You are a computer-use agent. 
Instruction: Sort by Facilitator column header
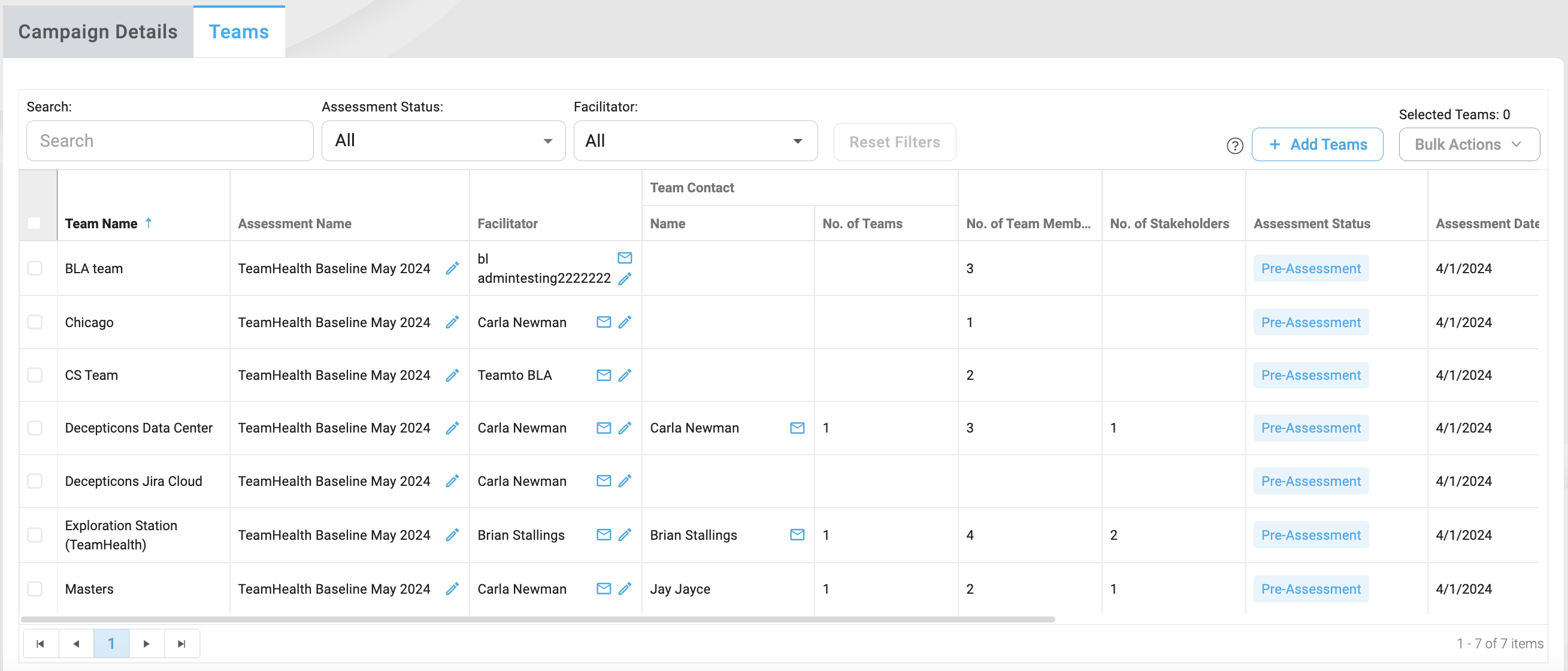point(507,223)
